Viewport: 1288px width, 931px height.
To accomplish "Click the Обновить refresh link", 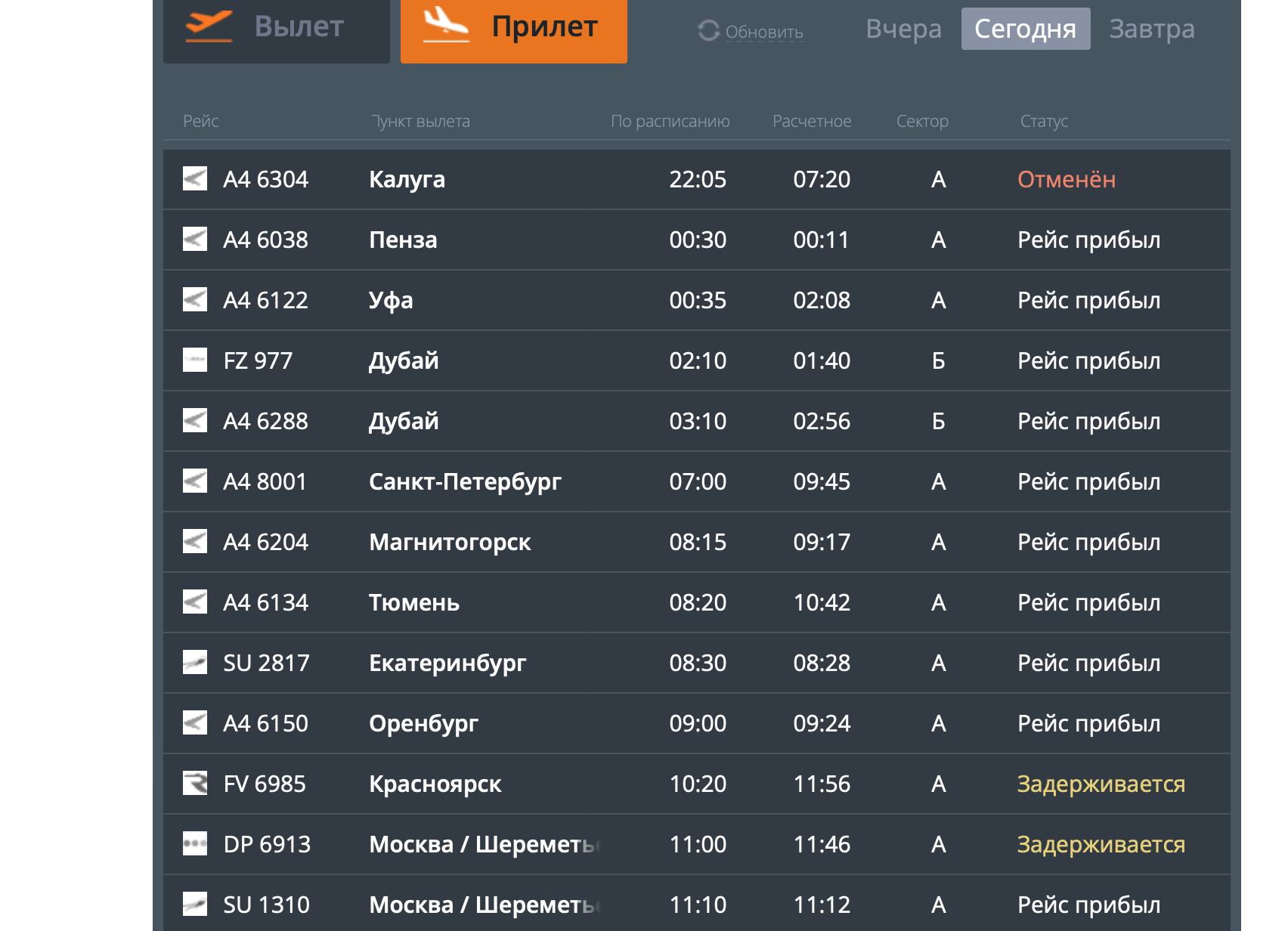I will (763, 32).
